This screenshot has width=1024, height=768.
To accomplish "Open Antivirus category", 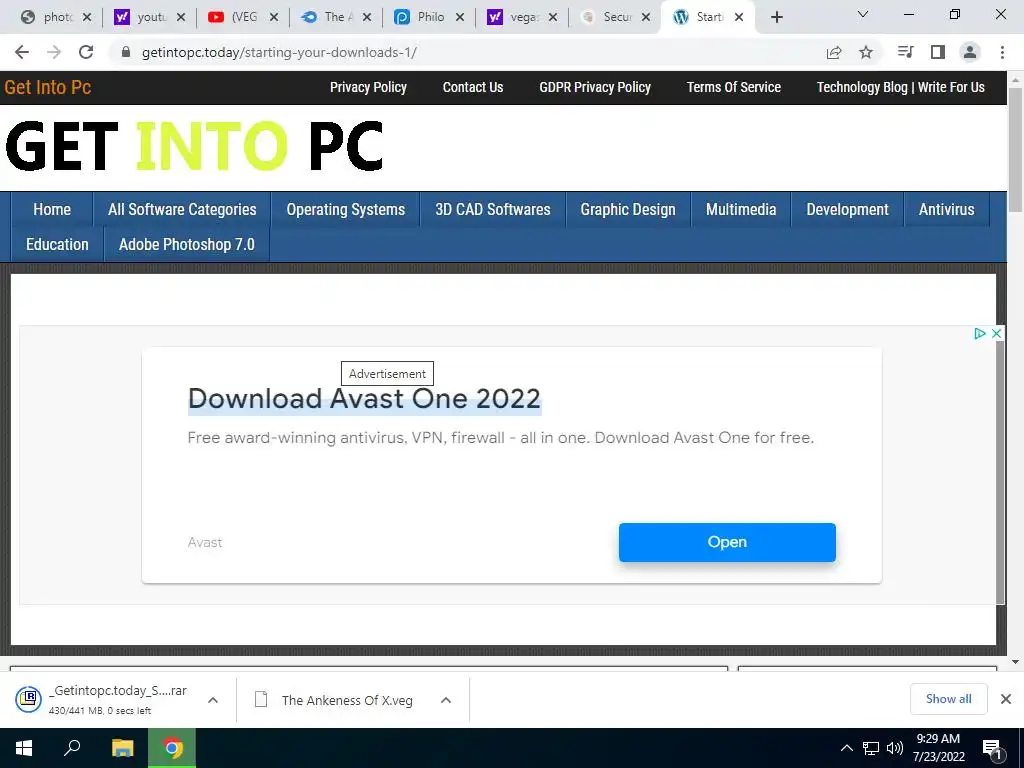I will [x=946, y=210].
